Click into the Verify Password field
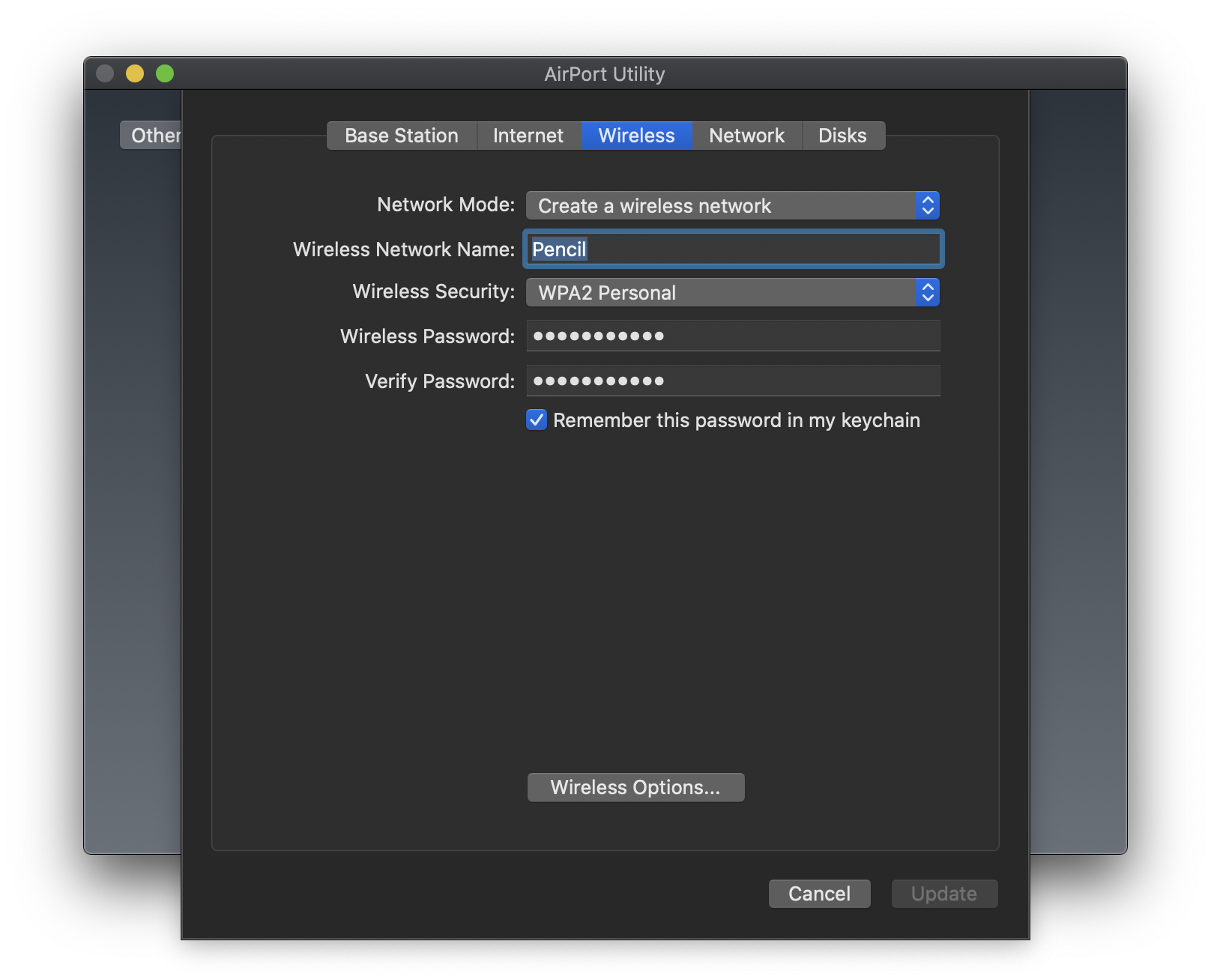1211x980 pixels. point(733,381)
